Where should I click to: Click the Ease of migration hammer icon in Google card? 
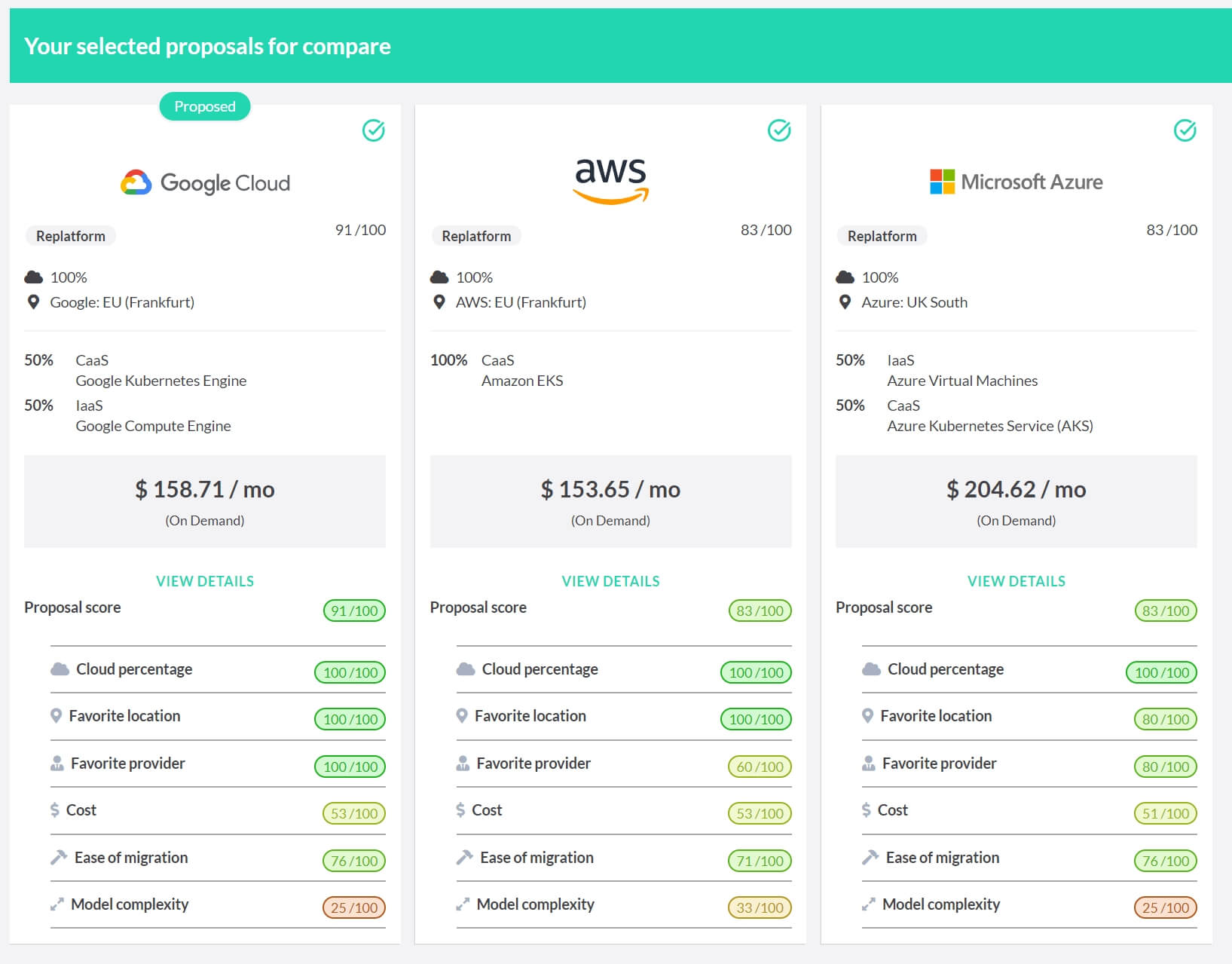(59, 858)
